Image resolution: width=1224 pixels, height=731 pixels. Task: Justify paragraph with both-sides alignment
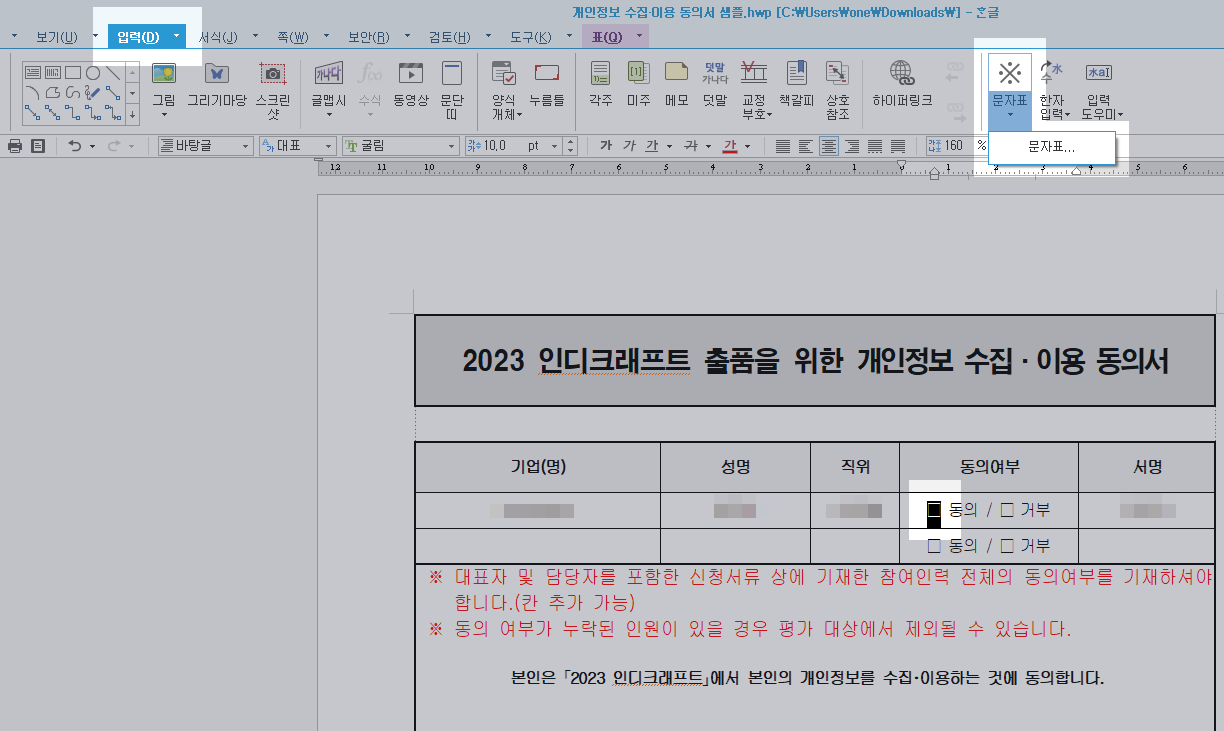click(x=782, y=146)
